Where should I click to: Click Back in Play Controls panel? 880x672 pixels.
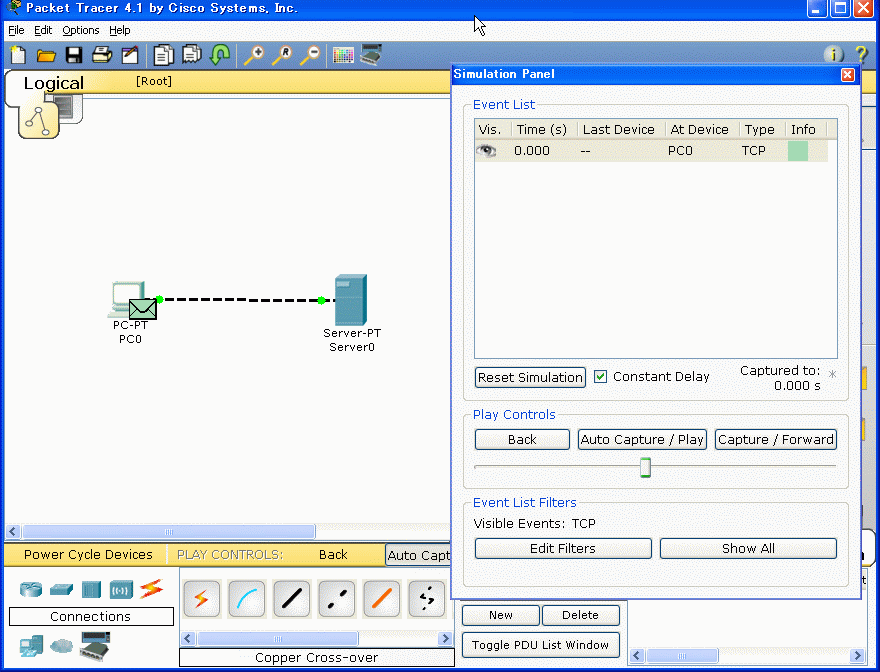click(522, 440)
